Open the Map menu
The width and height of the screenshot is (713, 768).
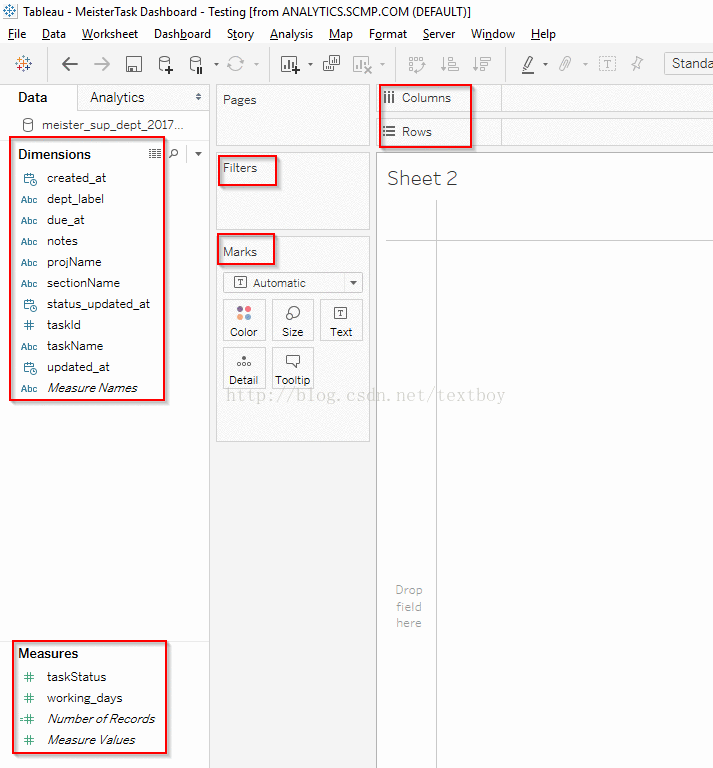[x=341, y=34]
